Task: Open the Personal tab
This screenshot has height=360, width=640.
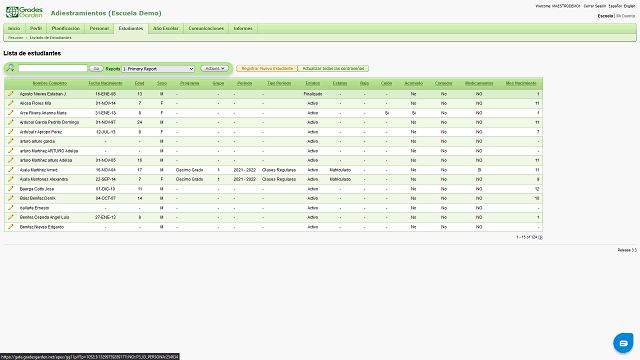Action: (x=99, y=29)
